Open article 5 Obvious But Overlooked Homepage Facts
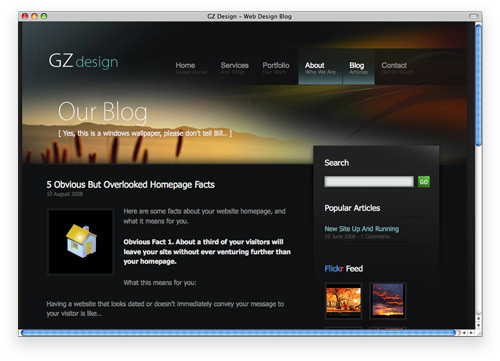Screen dimensions: 500x361 tap(130, 185)
